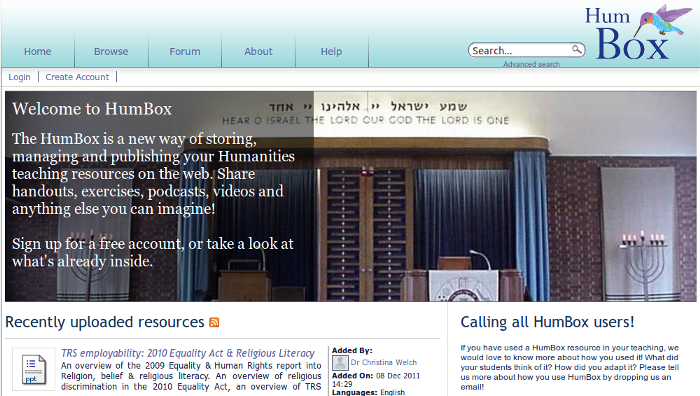Click the HumBox hummingbird logo
The height and width of the screenshot is (396, 700).
pyautogui.click(x=638, y=32)
